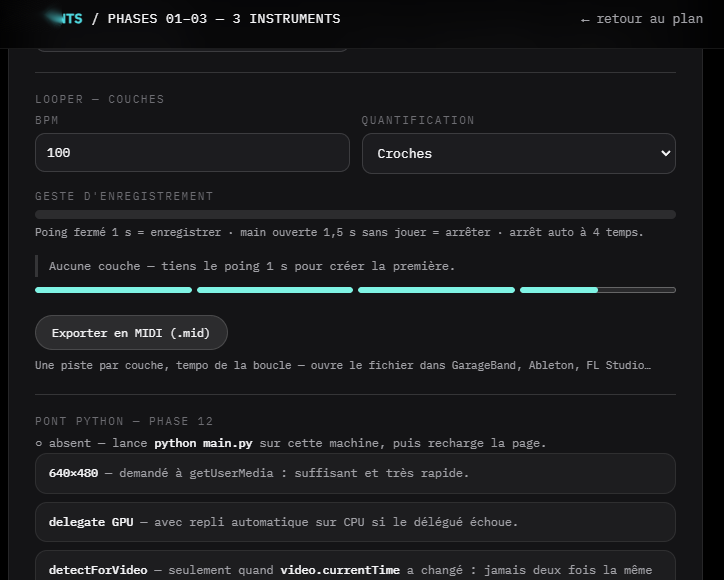Click the "640×480" getUserMedia info card
Viewport: 724px width, 580px height.
point(356,473)
